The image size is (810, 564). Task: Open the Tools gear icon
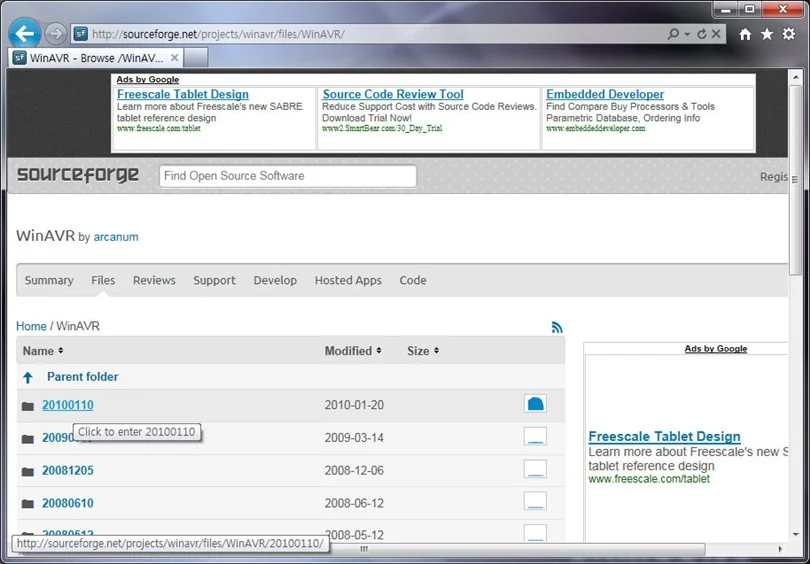[x=789, y=34]
